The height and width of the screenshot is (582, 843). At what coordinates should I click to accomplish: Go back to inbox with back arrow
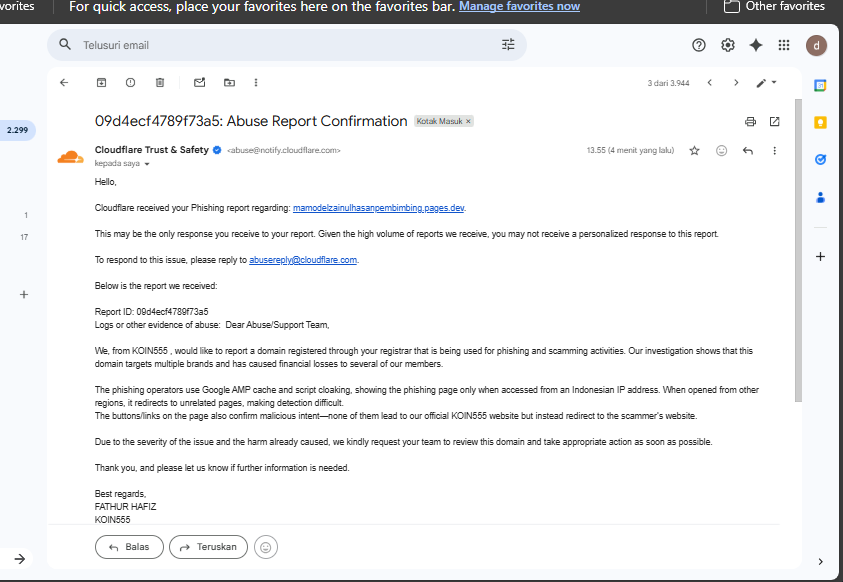tap(64, 82)
